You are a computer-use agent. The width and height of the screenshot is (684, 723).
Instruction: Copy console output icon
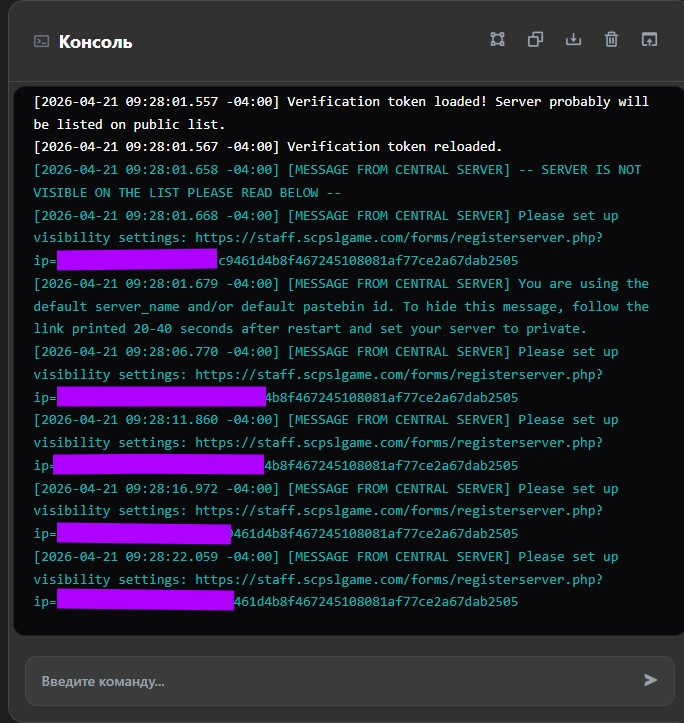pyautogui.click(x=535, y=40)
